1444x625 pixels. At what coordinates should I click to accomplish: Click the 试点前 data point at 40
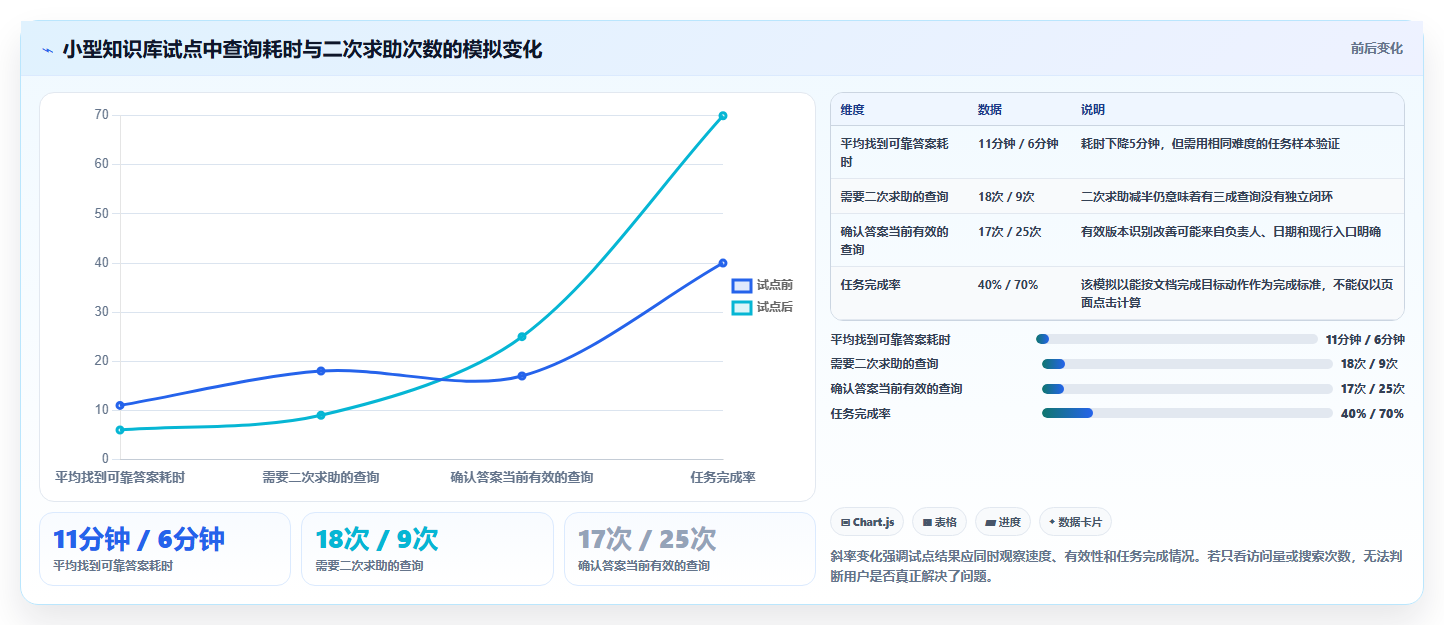pos(723,263)
